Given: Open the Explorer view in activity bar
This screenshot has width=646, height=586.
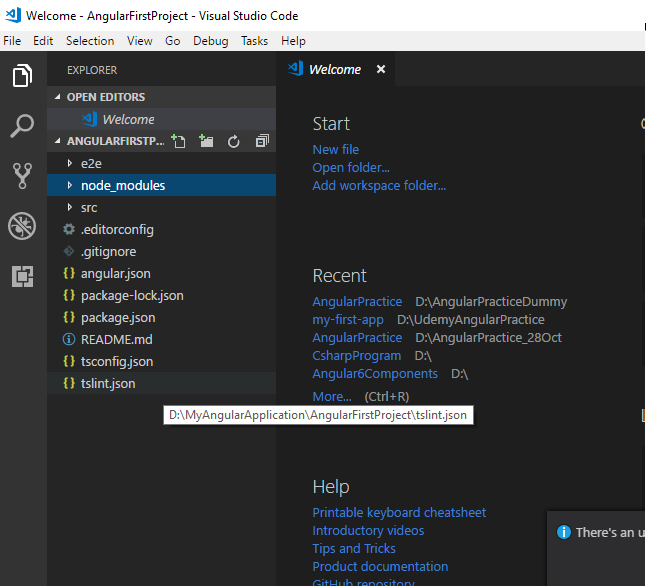Looking at the screenshot, I should 22,75.
